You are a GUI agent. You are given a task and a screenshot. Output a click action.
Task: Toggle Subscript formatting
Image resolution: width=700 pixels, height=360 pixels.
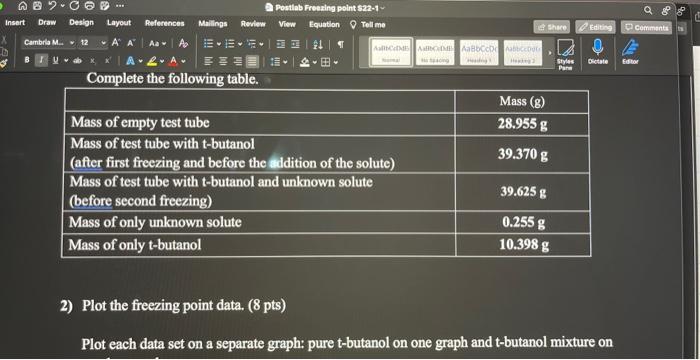[x=92, y=60]
